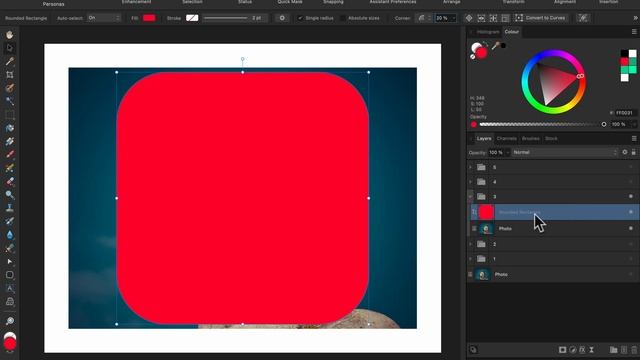
Task: Click Convert to Curves button
Action: (x=540, y=18)
